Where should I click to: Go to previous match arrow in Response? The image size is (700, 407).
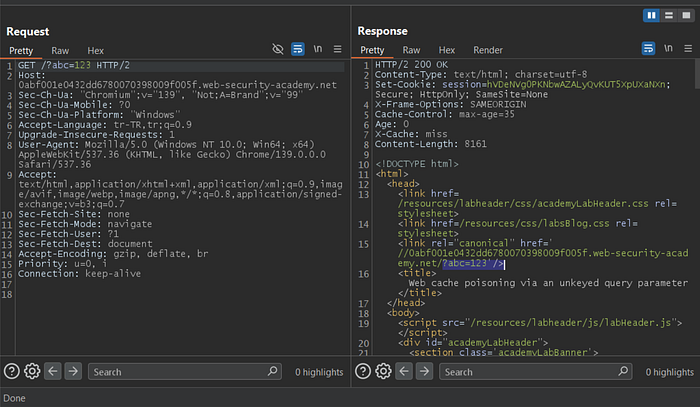[x=404, y=371]
